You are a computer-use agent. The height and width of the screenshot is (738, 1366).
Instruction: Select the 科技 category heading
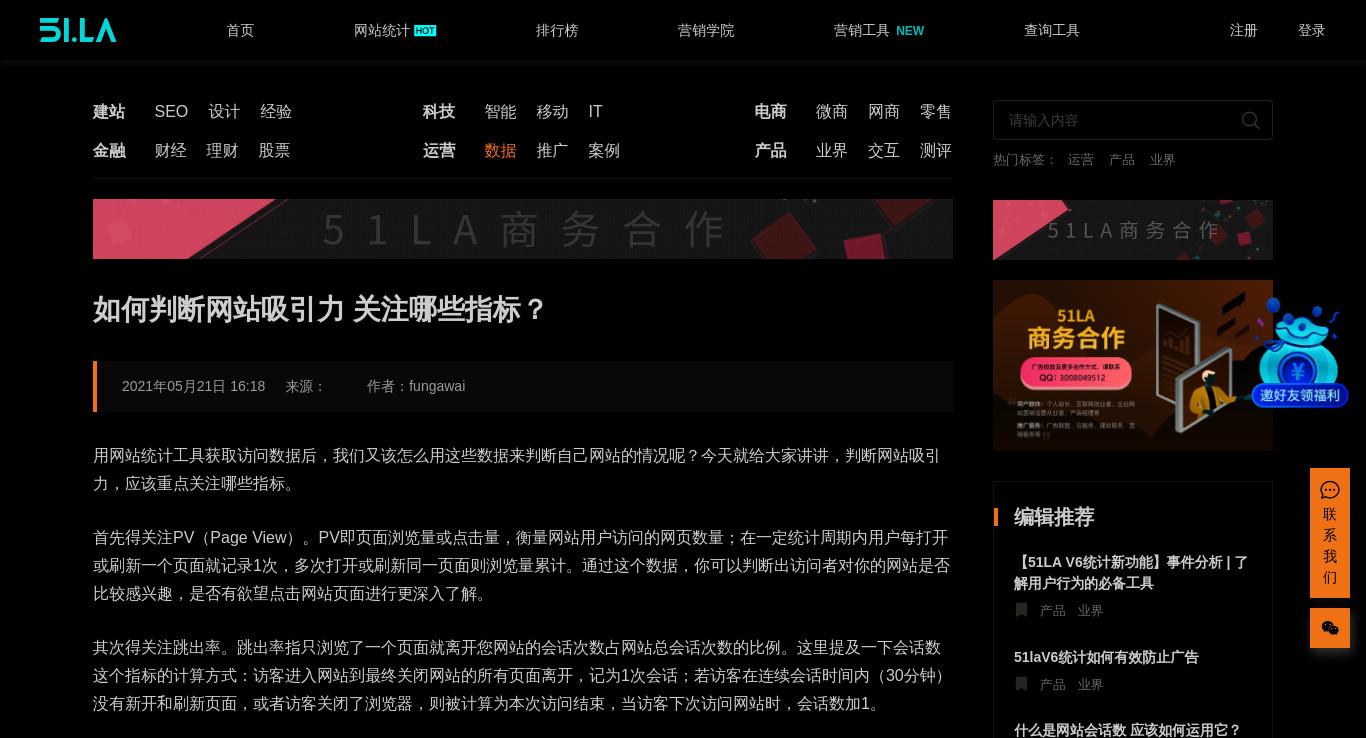[x=439, y=112]
